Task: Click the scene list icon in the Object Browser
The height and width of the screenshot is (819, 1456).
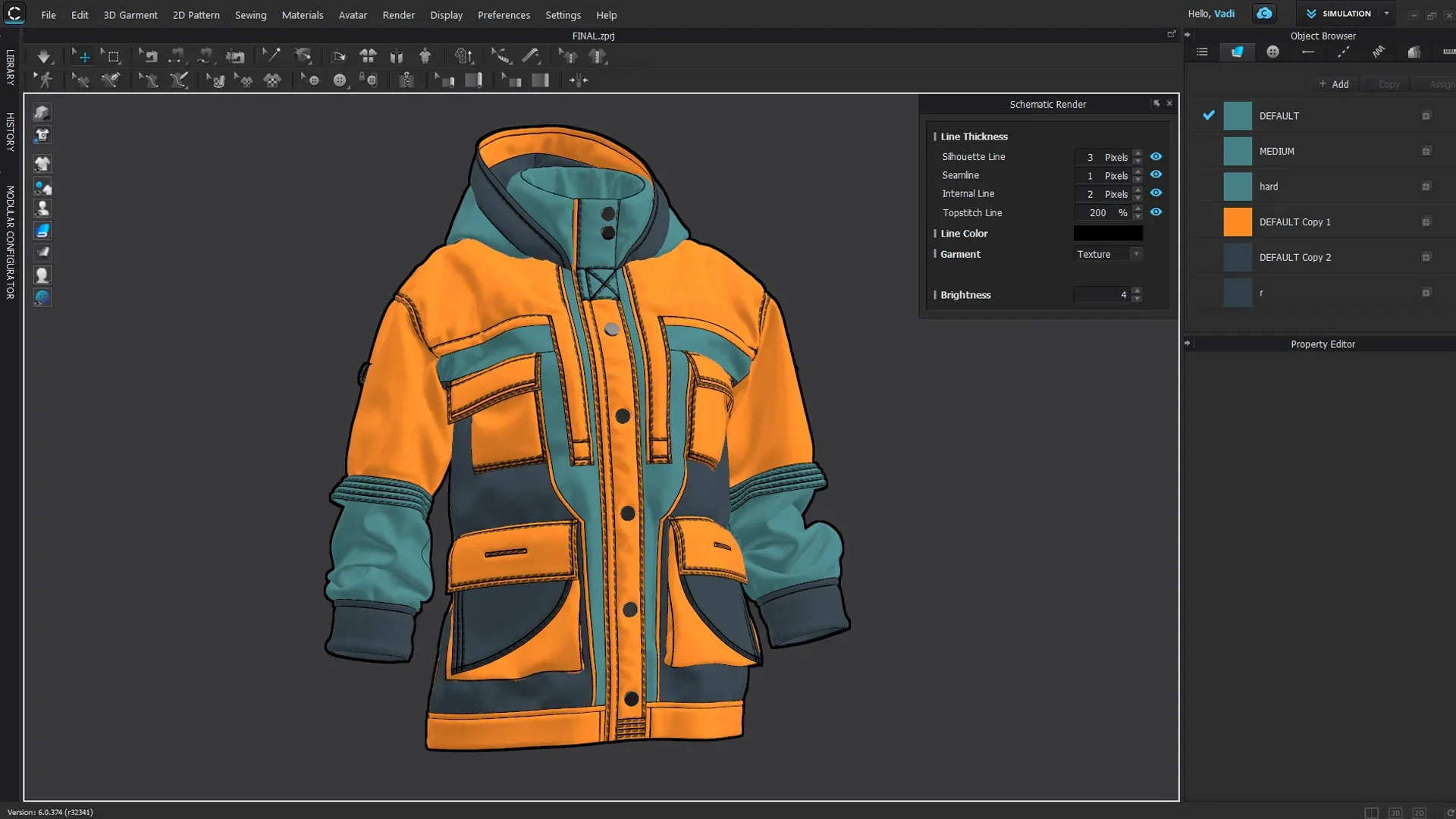Action: tap(1202, 52)
